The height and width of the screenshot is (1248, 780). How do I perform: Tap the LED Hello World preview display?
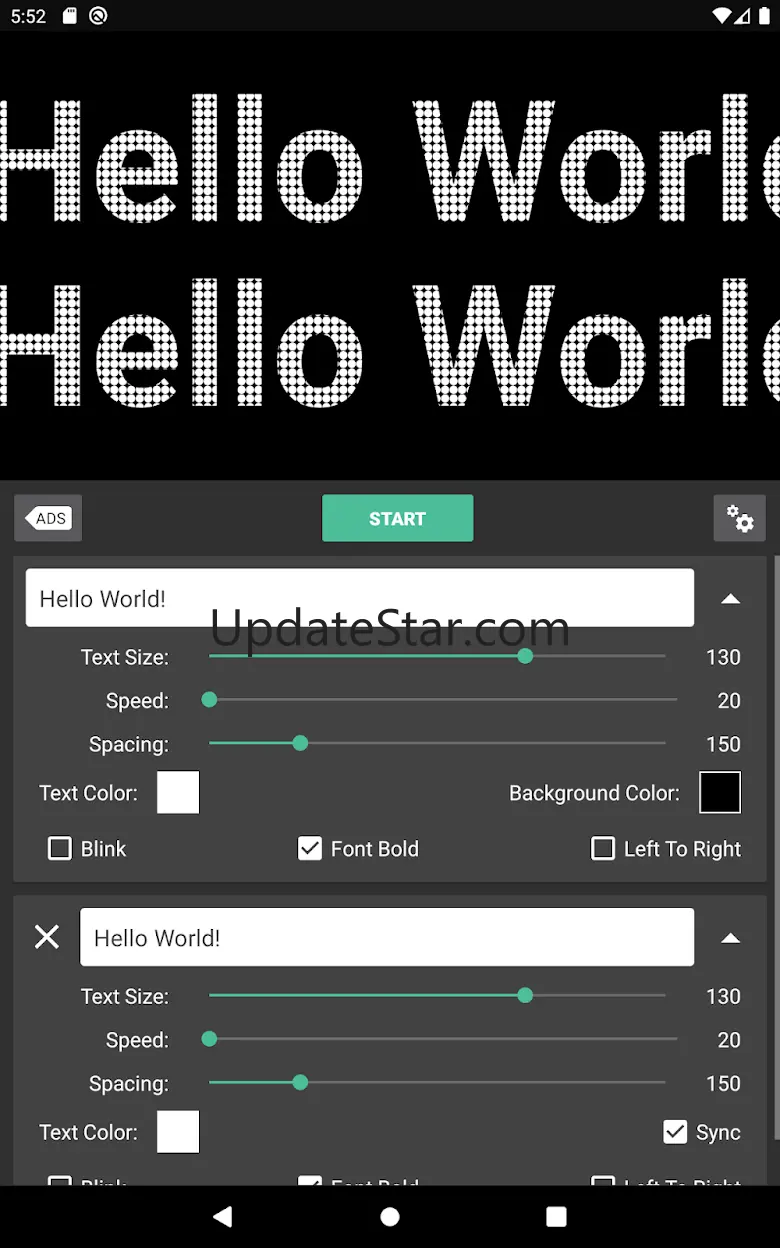click(x=390, y=255)
